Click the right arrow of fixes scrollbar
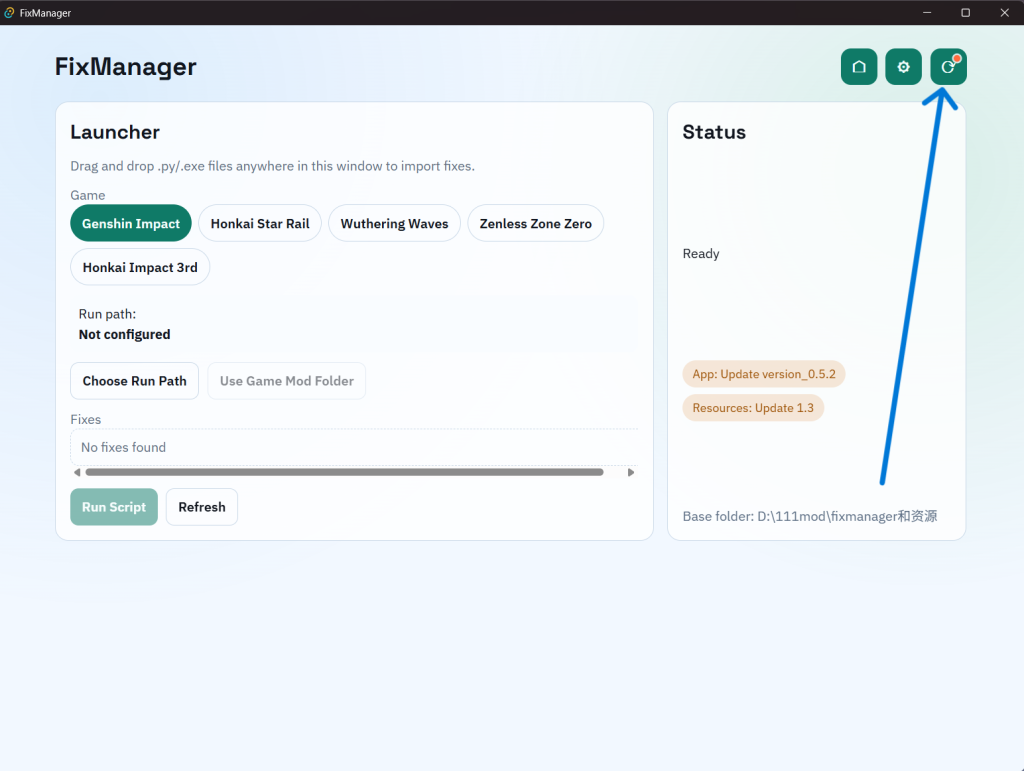The image size is (1024, 771). [631, 472]
